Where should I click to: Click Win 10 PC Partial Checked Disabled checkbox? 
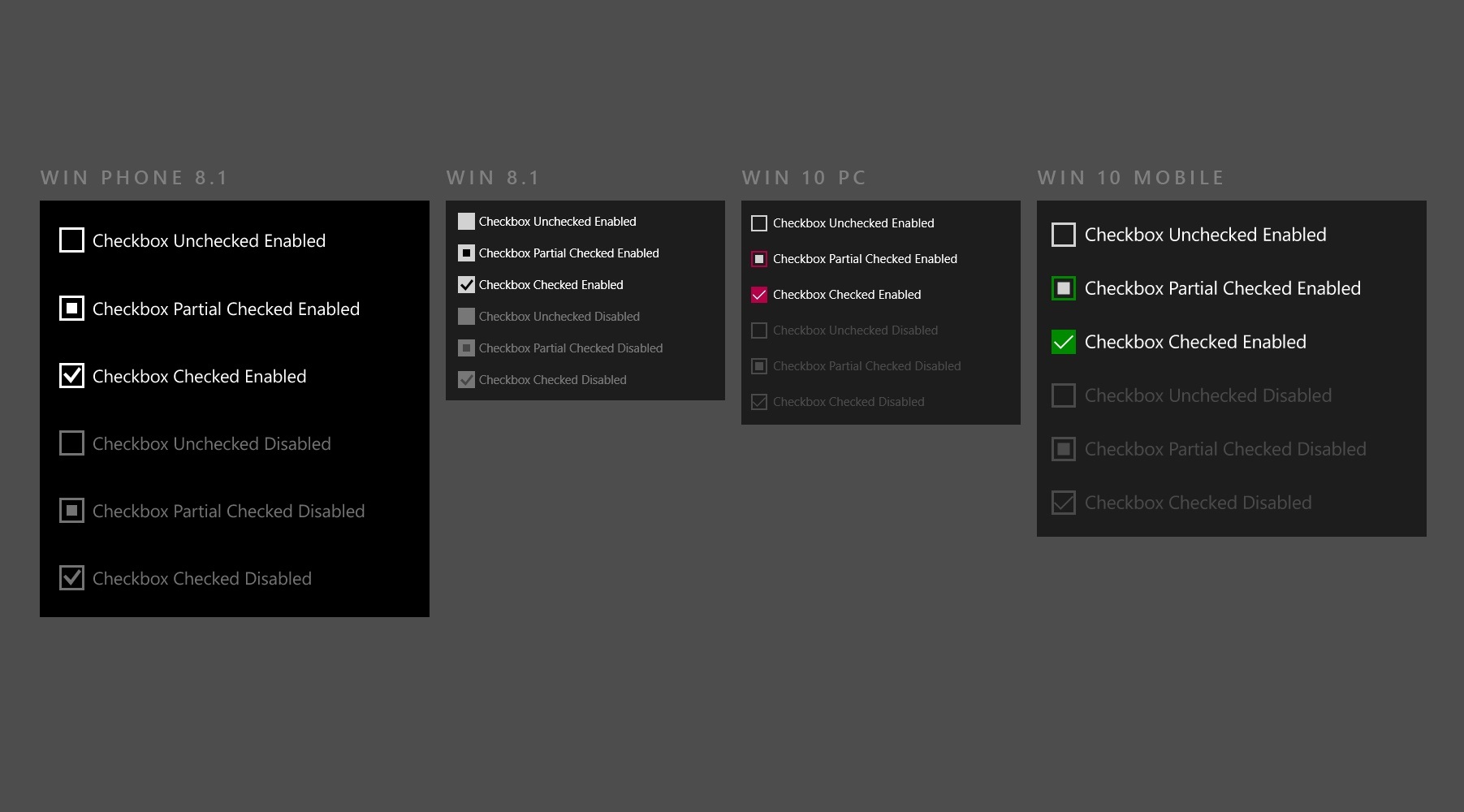pyautogui.click(x=759, y=366)
